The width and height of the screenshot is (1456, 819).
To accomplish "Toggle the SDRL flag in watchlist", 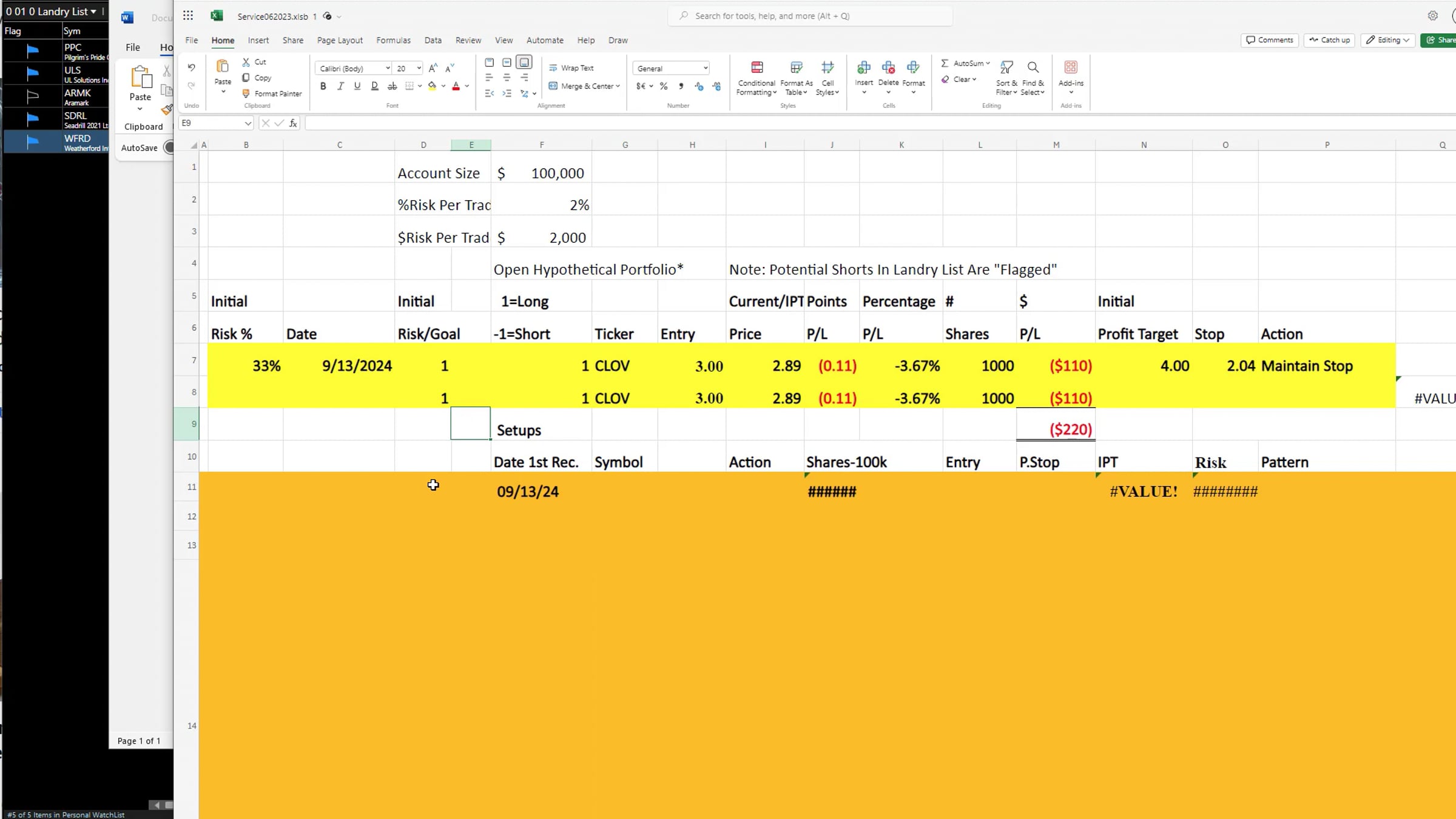I will click(x=33, y=120).
